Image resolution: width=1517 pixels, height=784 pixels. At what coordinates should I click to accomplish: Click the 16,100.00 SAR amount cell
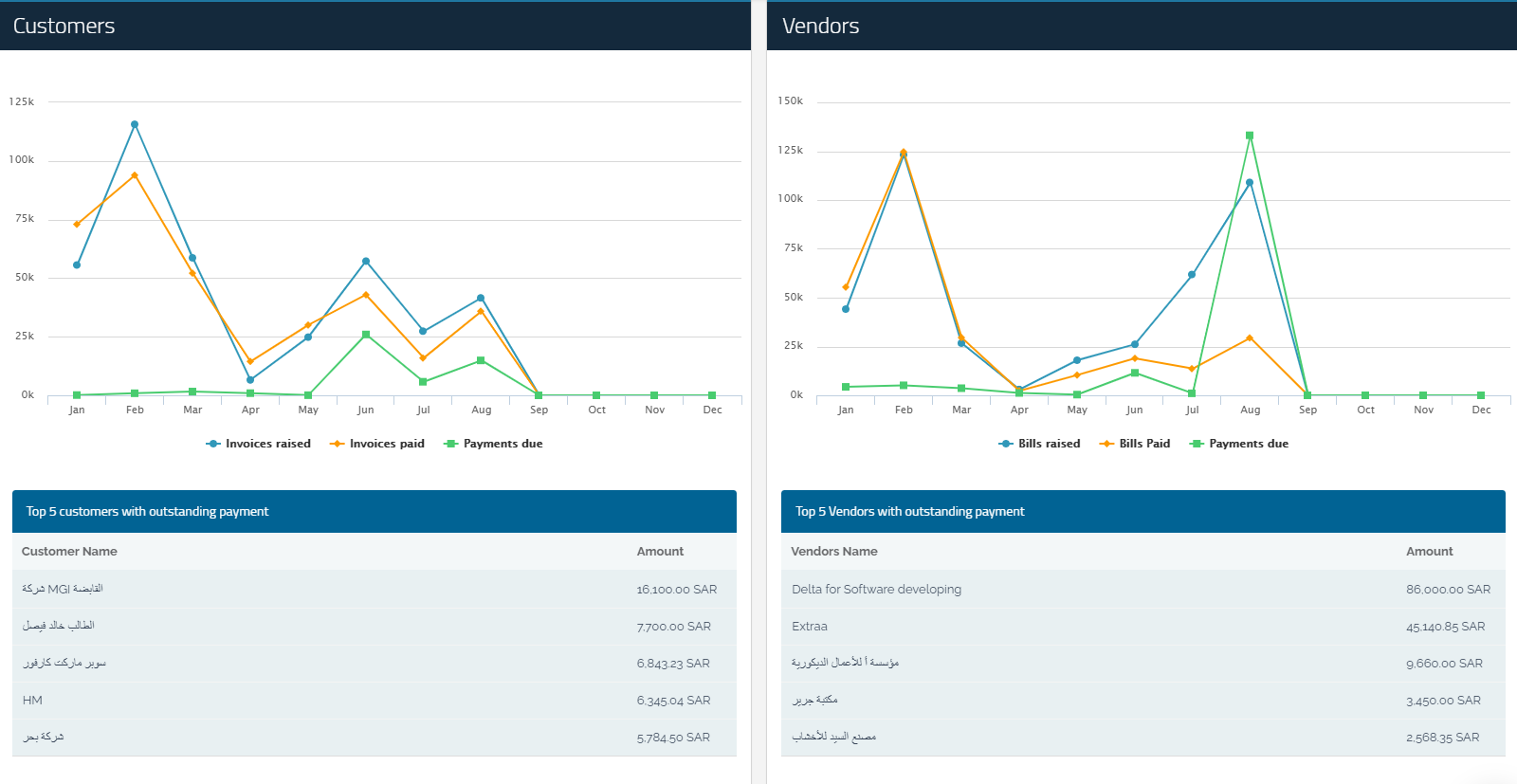click(676, 590)
